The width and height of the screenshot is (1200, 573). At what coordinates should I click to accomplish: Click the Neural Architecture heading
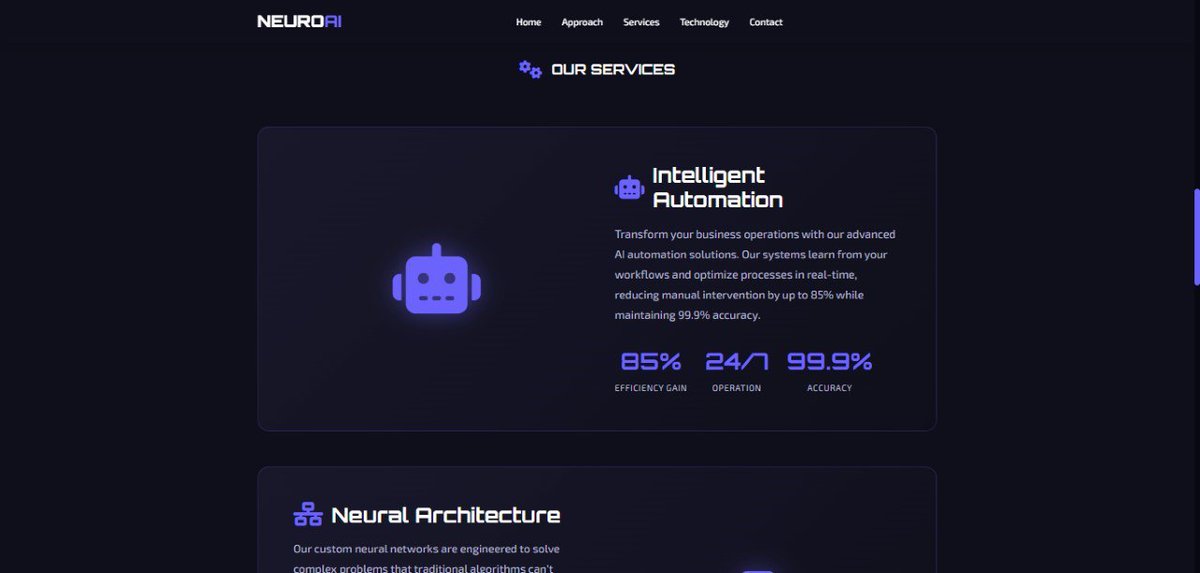coord(446,515)
